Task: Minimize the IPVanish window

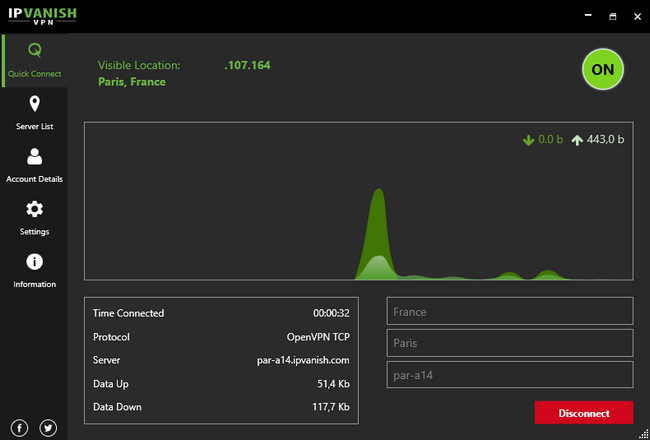Action: (x=588, y=16)
